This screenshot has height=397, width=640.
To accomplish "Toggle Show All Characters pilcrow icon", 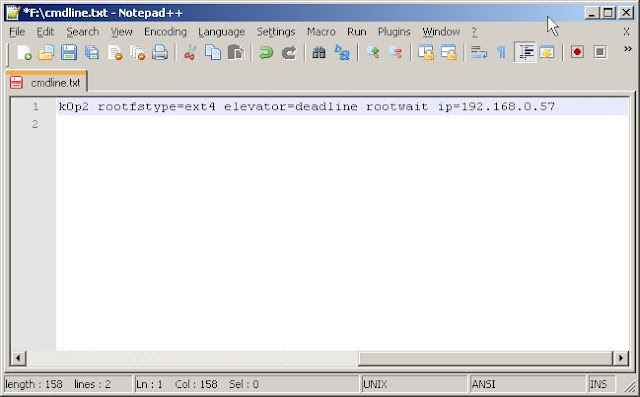I will click(x=501, y=53).
